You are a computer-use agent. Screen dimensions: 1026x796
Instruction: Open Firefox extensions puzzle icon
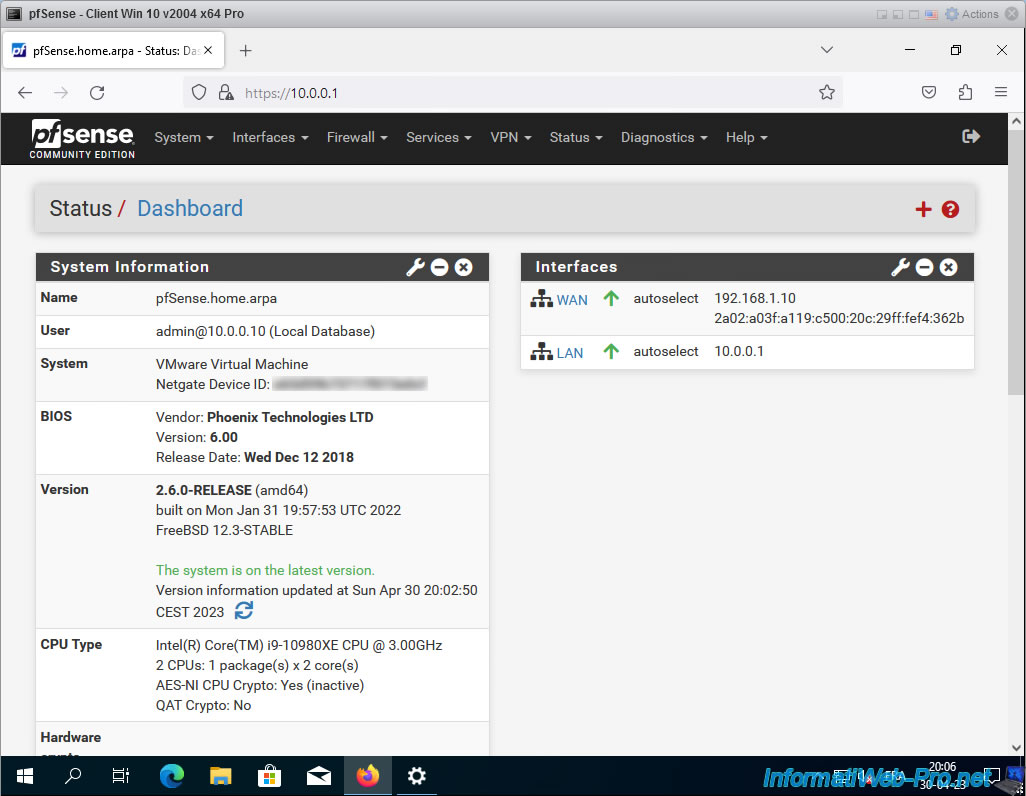[x=965, y=92]
